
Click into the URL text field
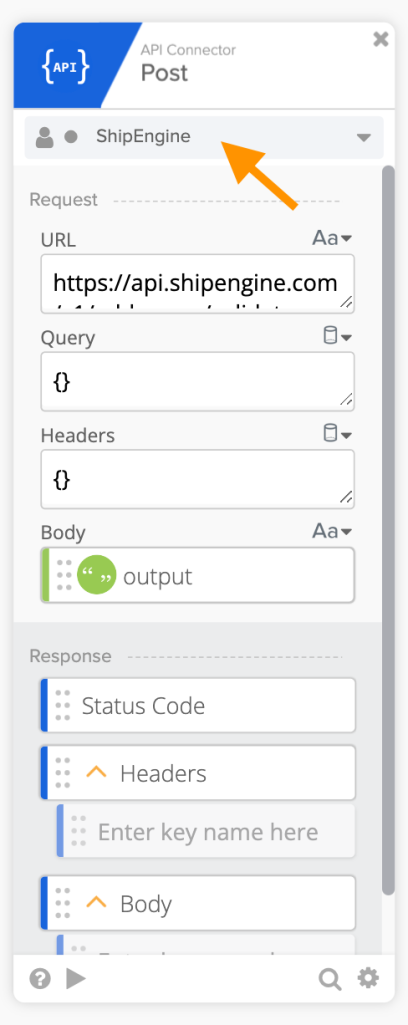click(198, 284)
